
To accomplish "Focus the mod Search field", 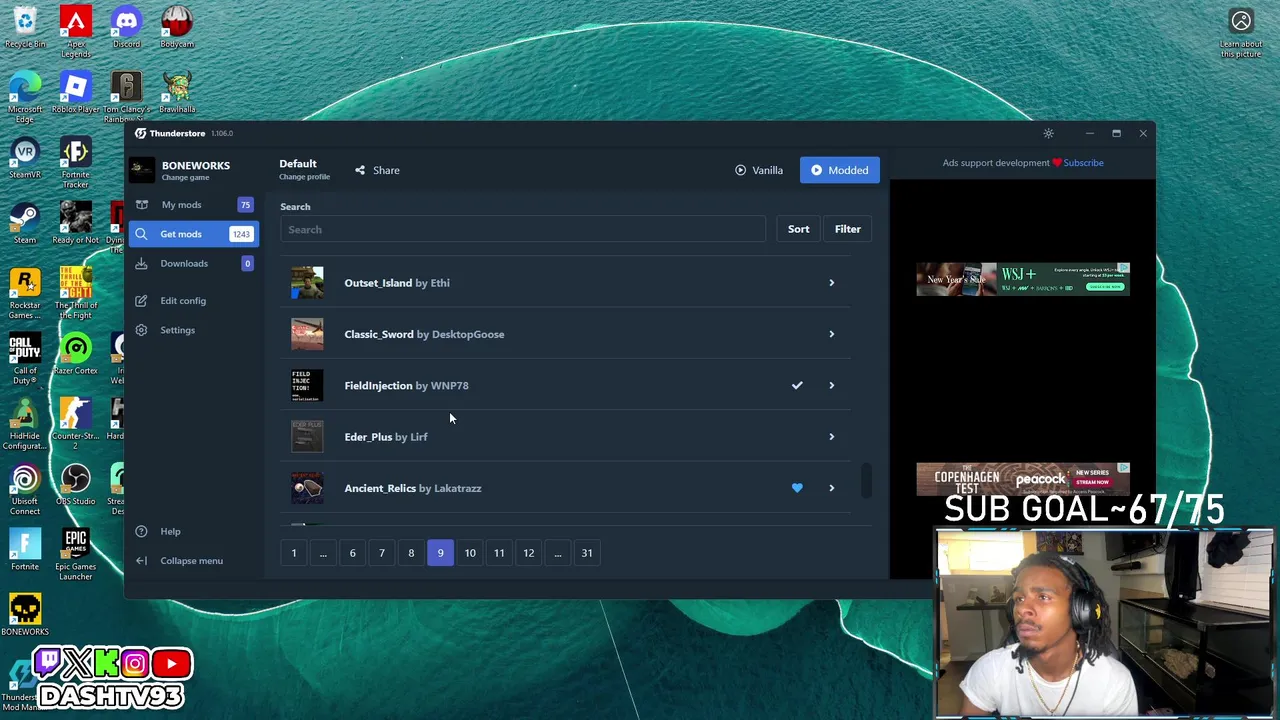I will (x=523, y=230).
